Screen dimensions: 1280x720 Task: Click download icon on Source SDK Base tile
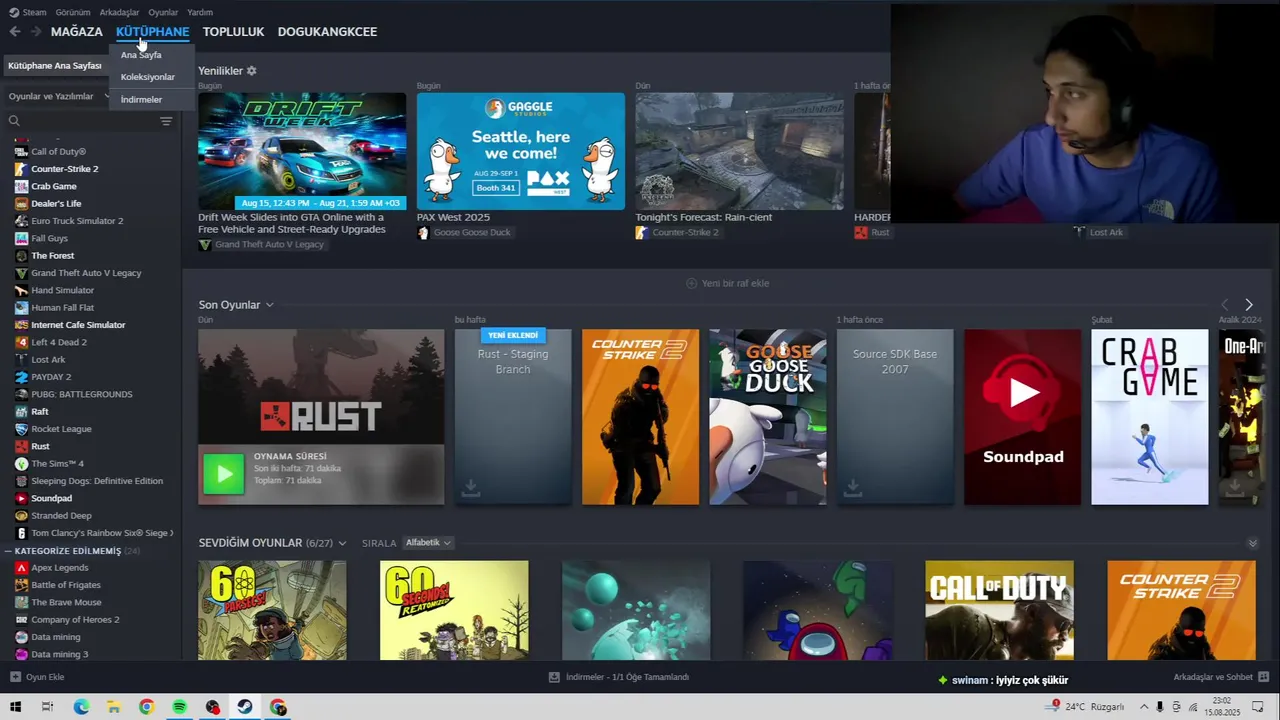tap(853, 488)
